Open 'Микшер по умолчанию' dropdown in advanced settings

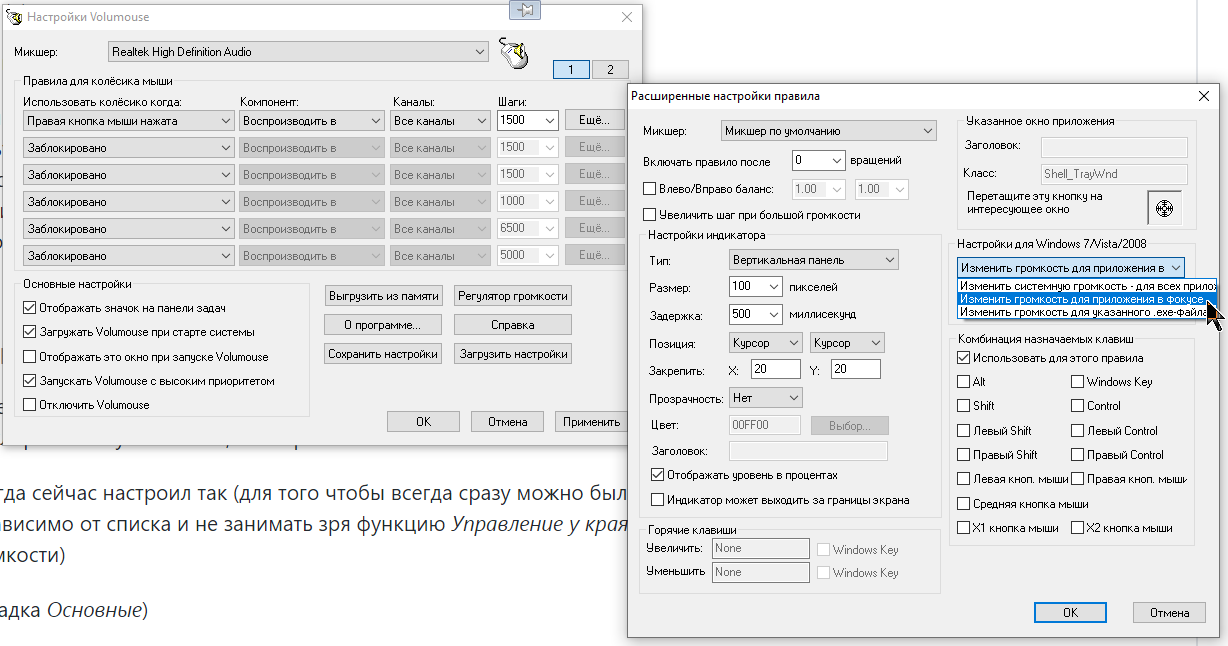click(828, 130)
